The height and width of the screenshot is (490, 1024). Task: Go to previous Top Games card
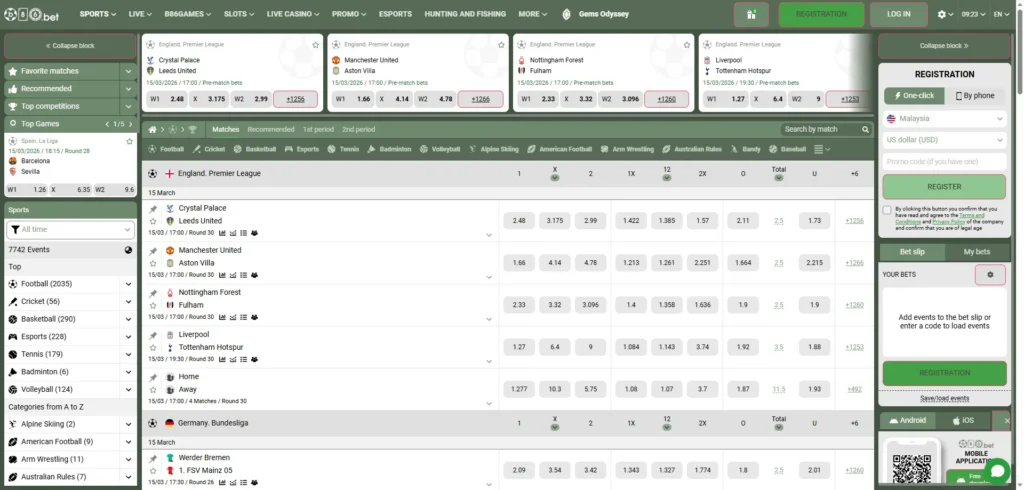point(108,124)
